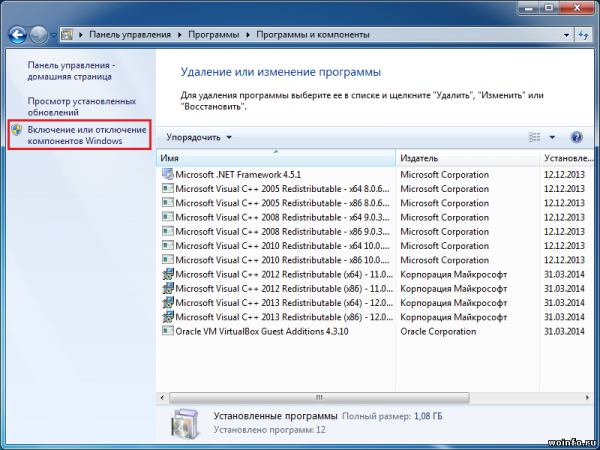Sort by 'Установлено' column header
The image size is (600, 450).
(x=568, y=158)
